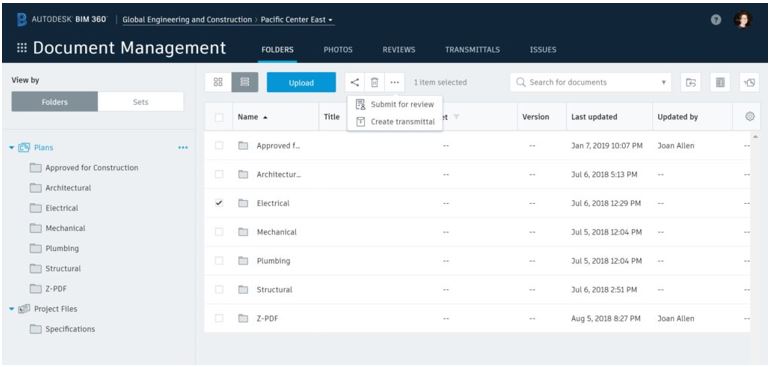Viewport: 772px width, 367px height.
Task: Click the Project Files root icon
Action: pyautogui.click(x=24, y=309)
